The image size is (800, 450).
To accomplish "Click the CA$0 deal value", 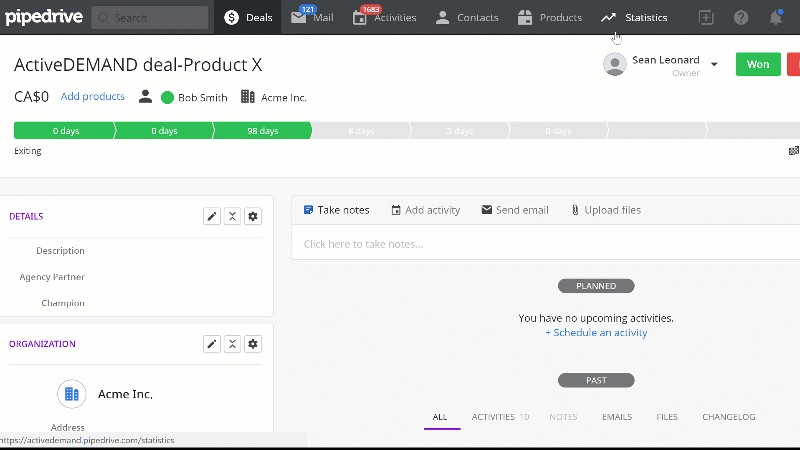I will coord(31,96).
